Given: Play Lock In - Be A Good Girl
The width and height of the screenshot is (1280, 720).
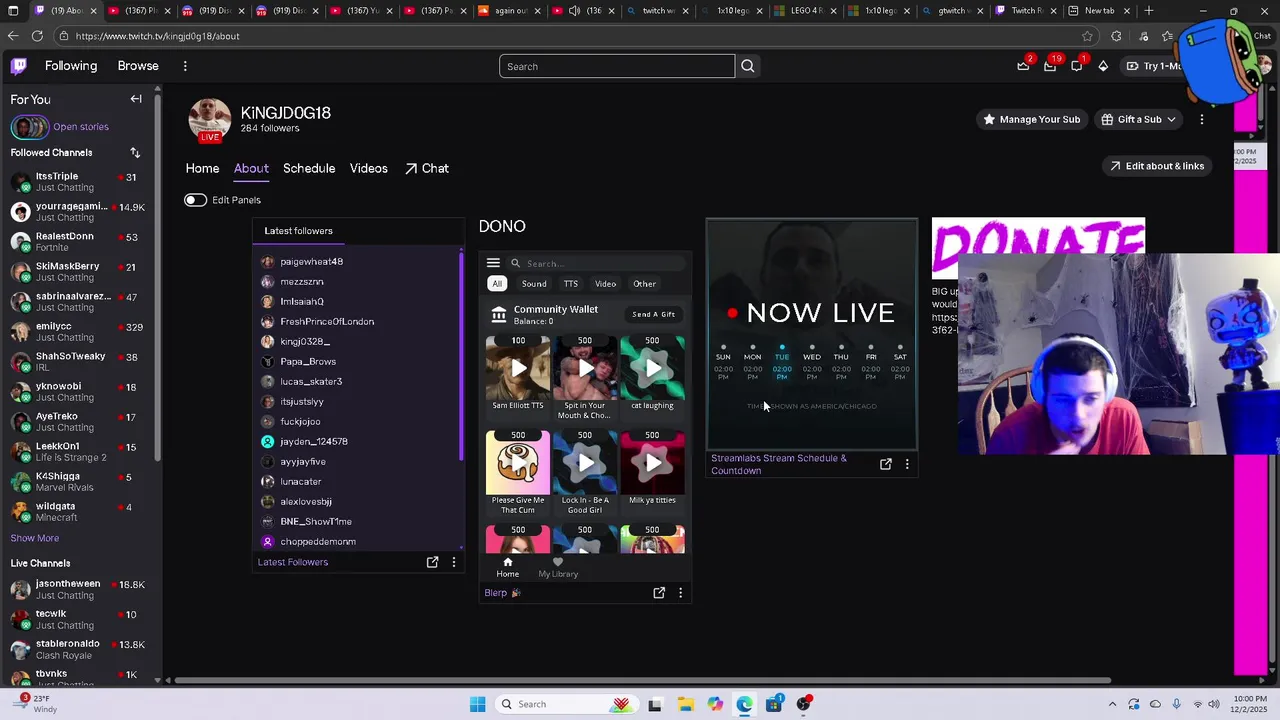Looking at the screenshot, I should [x=585, y=463].
